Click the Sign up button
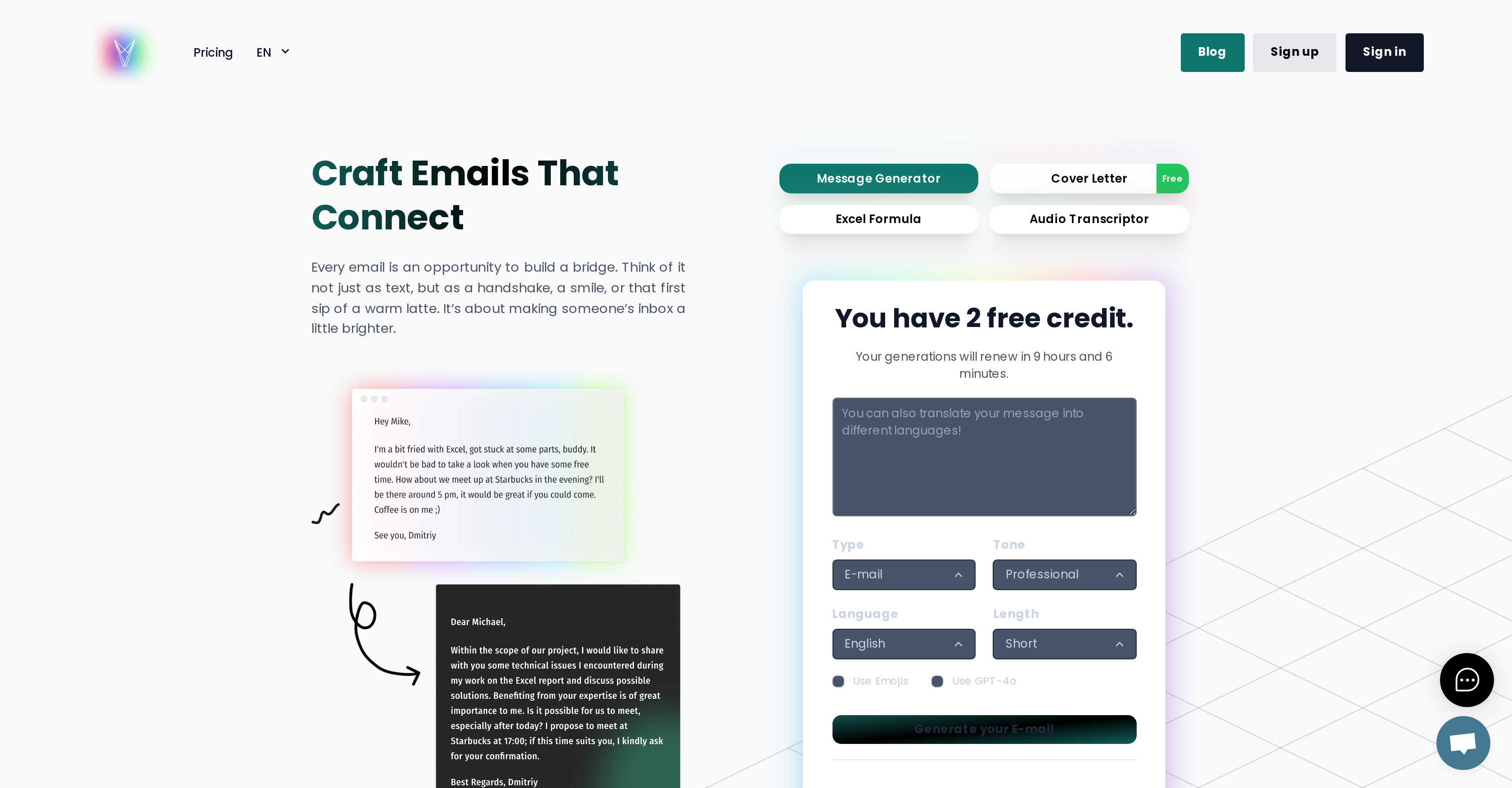This screenshot has width=1512, height=788. tap(1294, 51)
